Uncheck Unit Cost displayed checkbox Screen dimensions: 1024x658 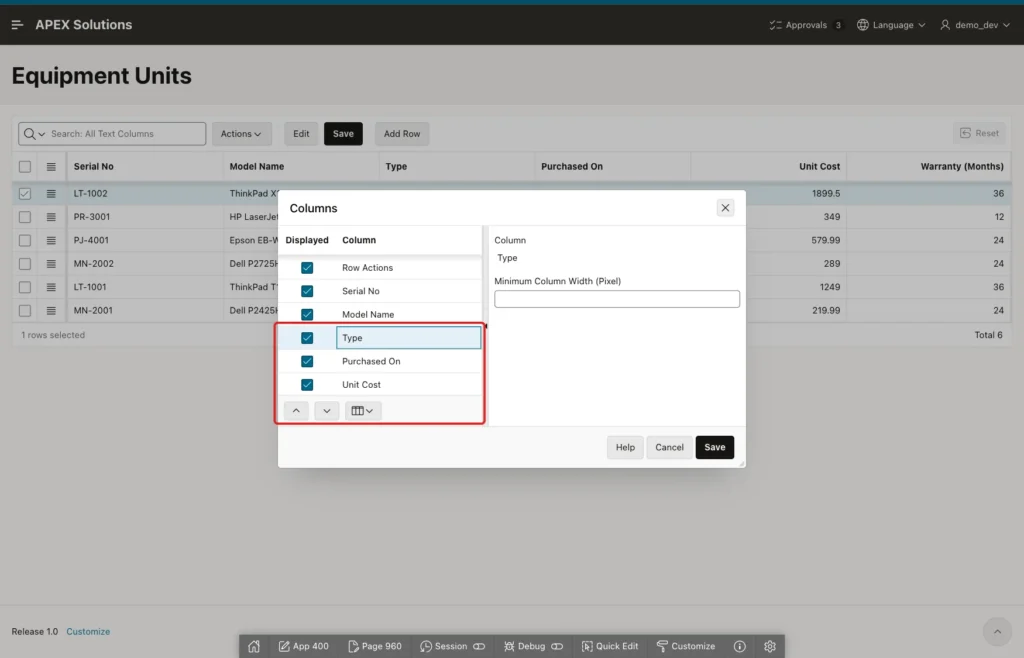pos(307,385)
